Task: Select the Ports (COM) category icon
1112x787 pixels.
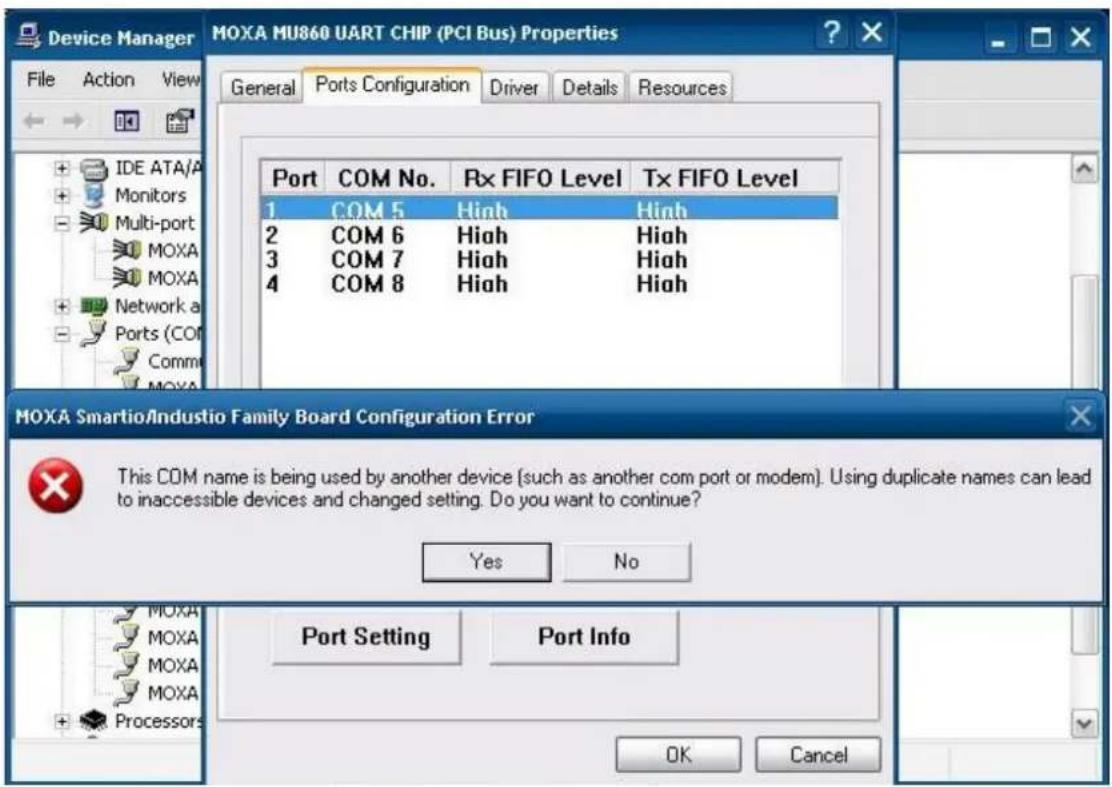Action: [x=94, y=333]
